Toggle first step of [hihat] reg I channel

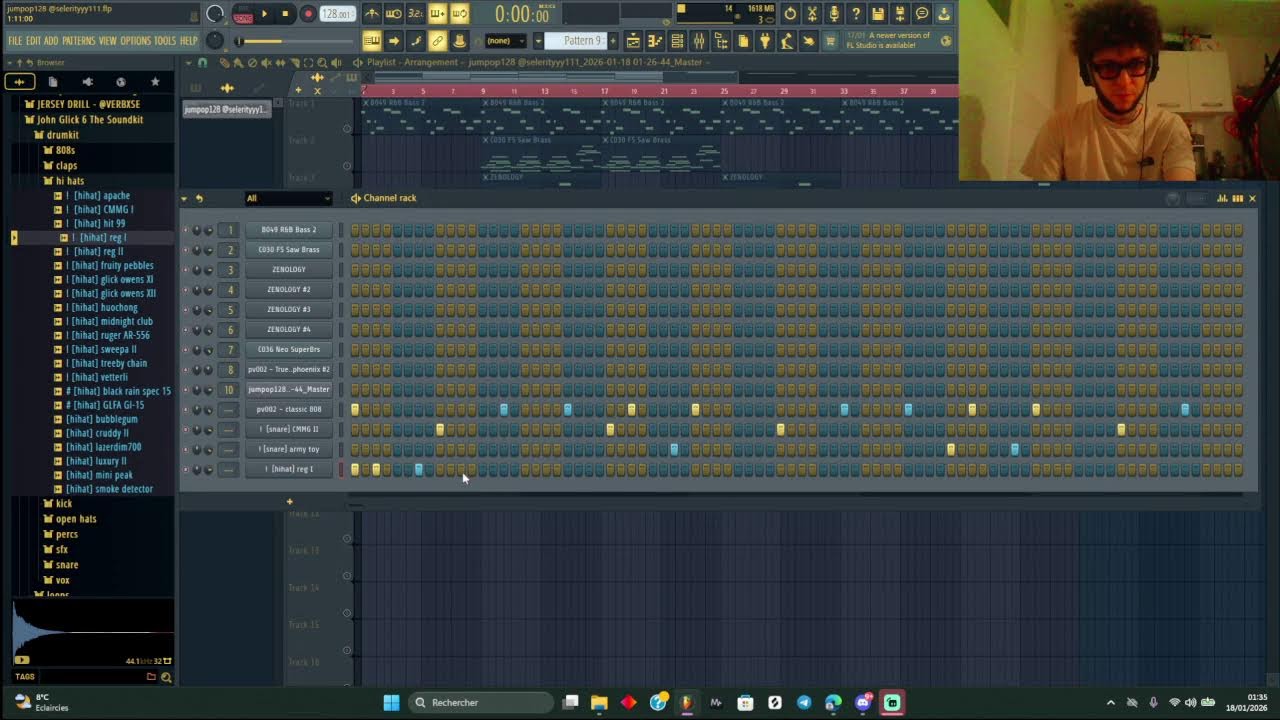pos(355,469)
